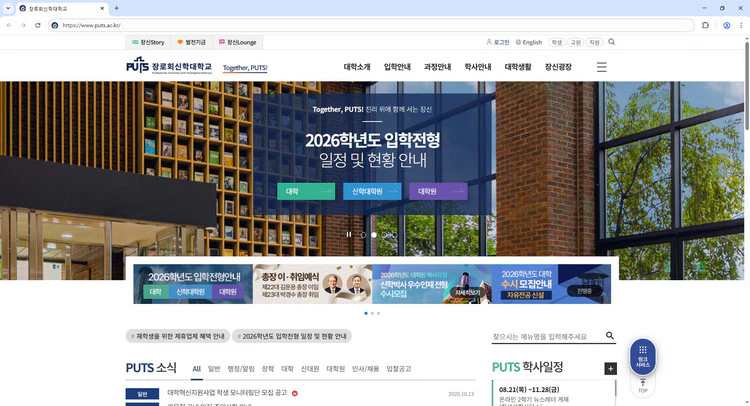Screen dimensions: 750x406
Task: Open a new browser tab
Action: pos(116,8)
